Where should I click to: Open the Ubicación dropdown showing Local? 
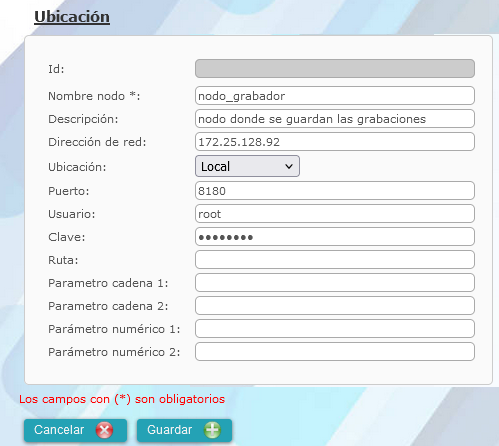pos(247,166)
